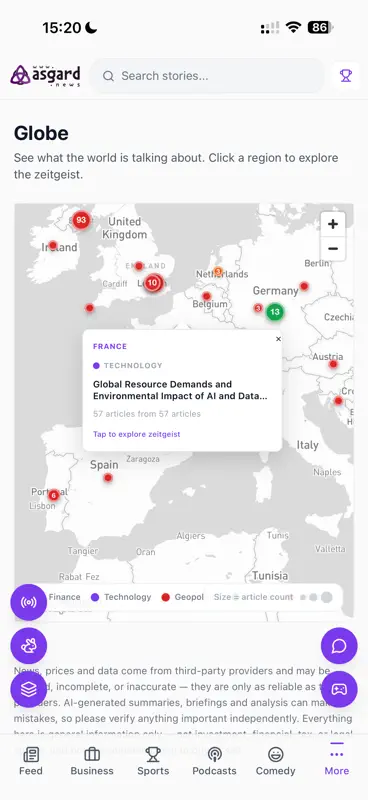368x800 pixels.
Task: Open the broadcast signal floating button
Action: point(29,603)
